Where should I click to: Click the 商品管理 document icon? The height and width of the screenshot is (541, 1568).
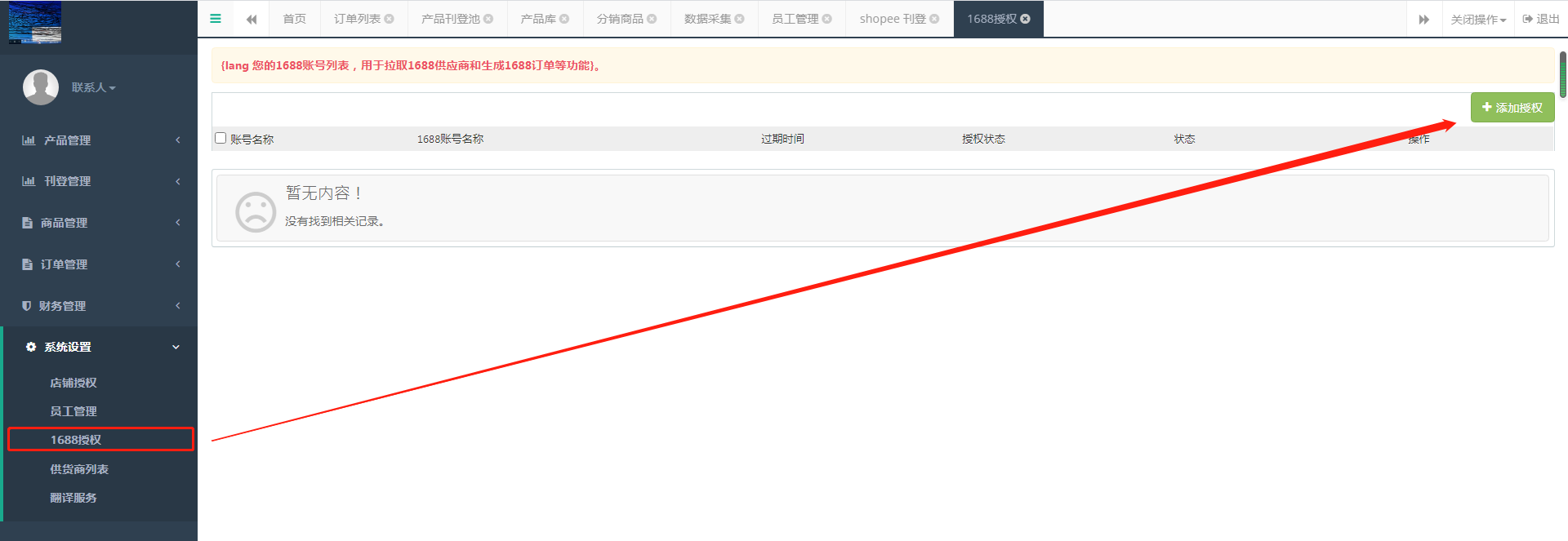pos(27,223)
